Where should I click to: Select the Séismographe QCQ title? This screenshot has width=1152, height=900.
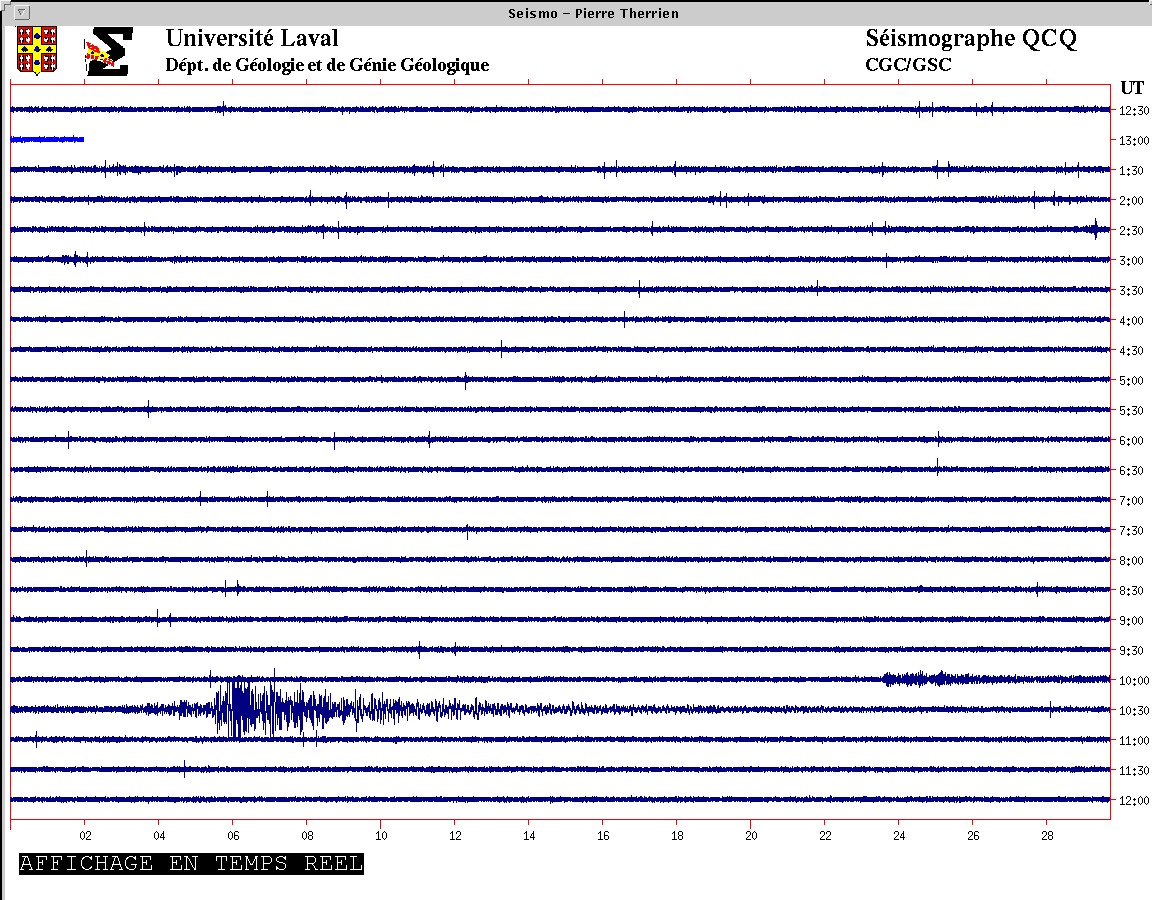click(970, 39)
